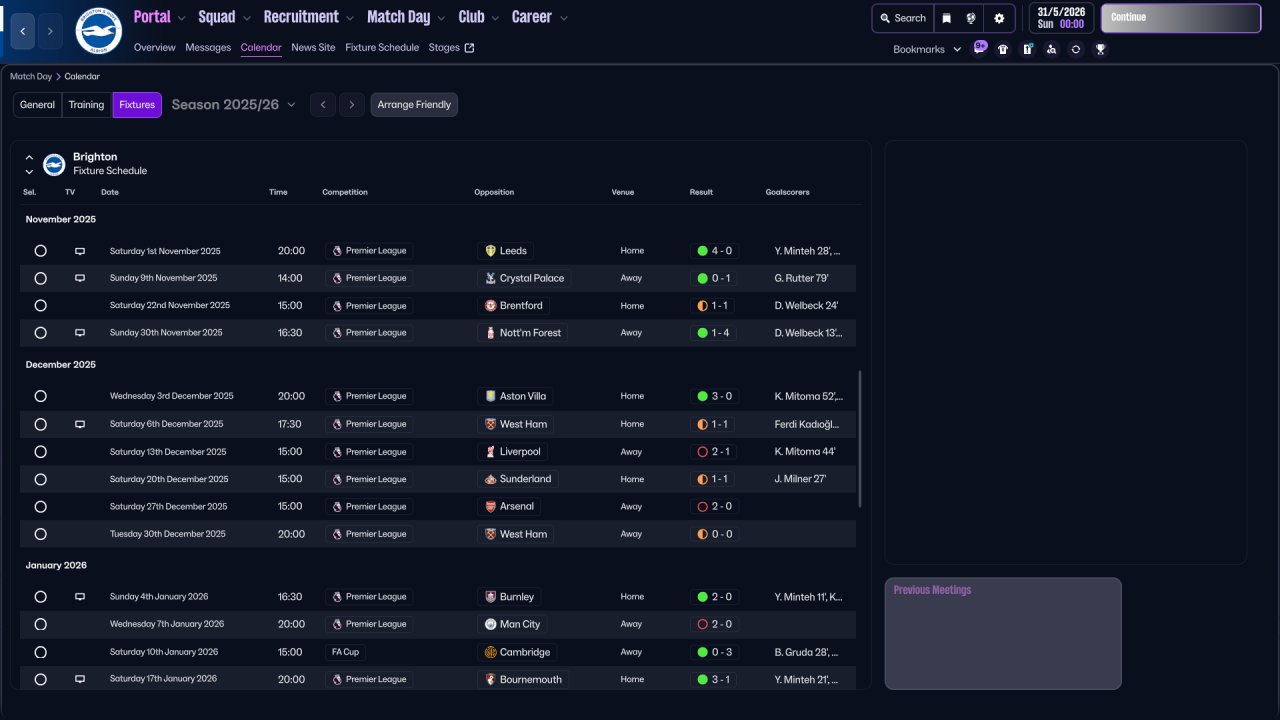This screenshot has width=1280, height=720.
Task: Click the scouting magnifier icon in bookmarks bar
Action: point(1051,49)
